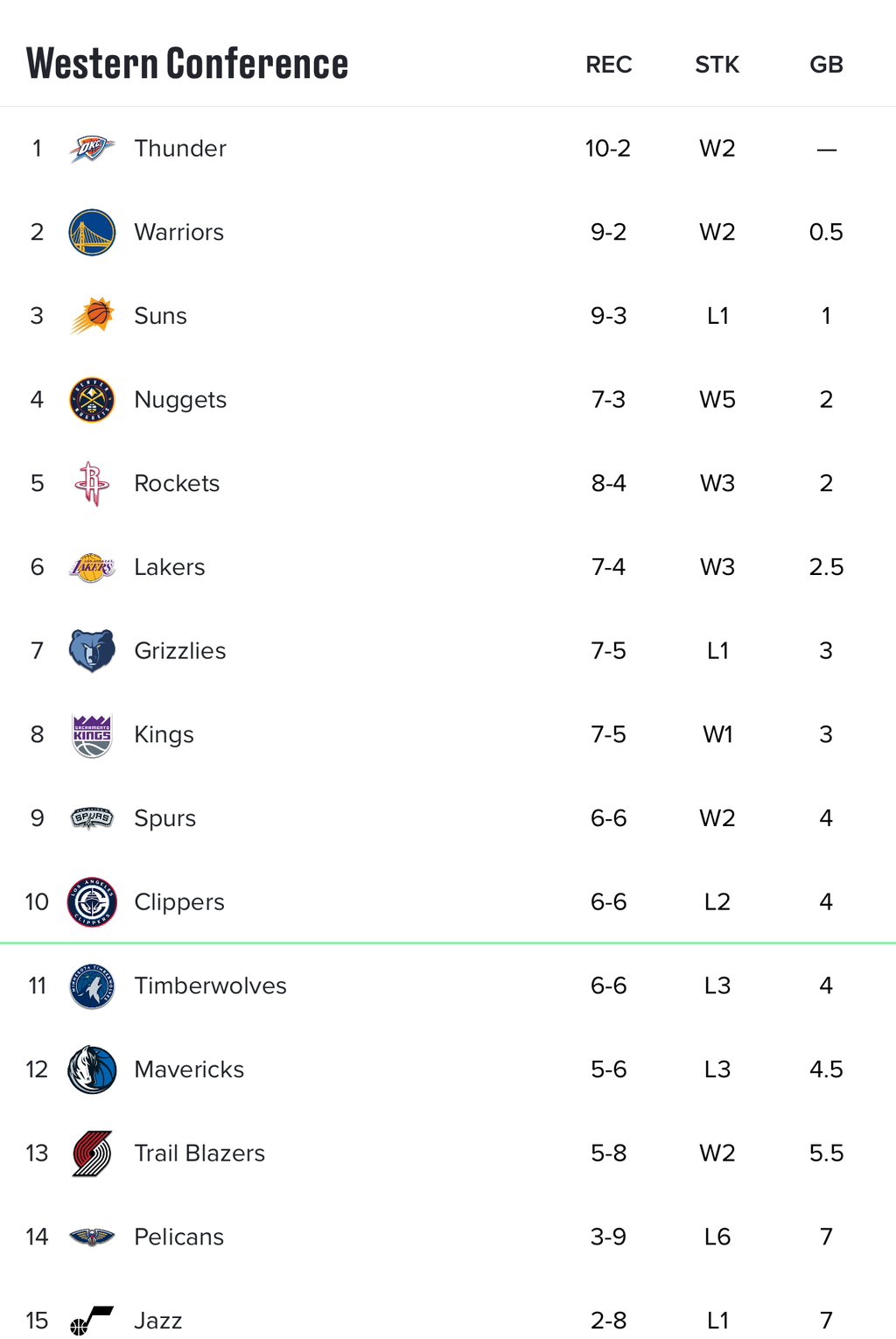
Task: Tap the Timberwolves team logo
Action: [x=92, y=986]
